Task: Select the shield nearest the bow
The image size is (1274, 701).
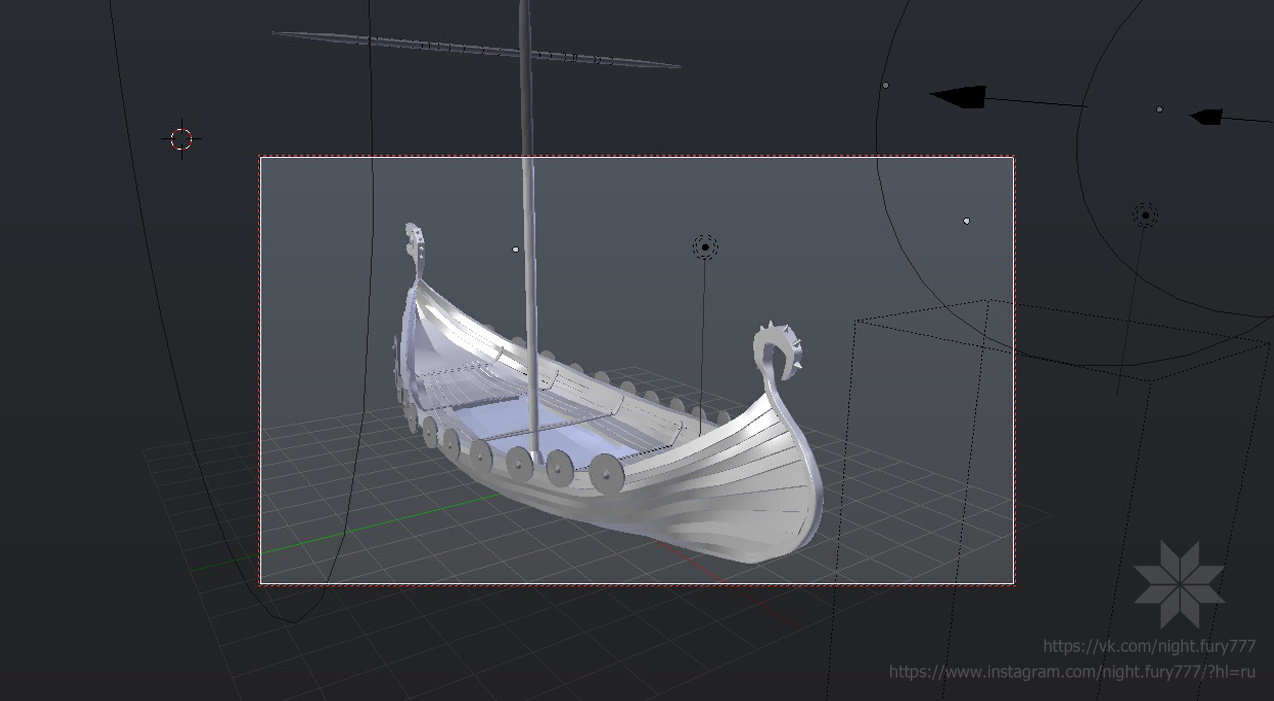Action: [x=606, y=474]
